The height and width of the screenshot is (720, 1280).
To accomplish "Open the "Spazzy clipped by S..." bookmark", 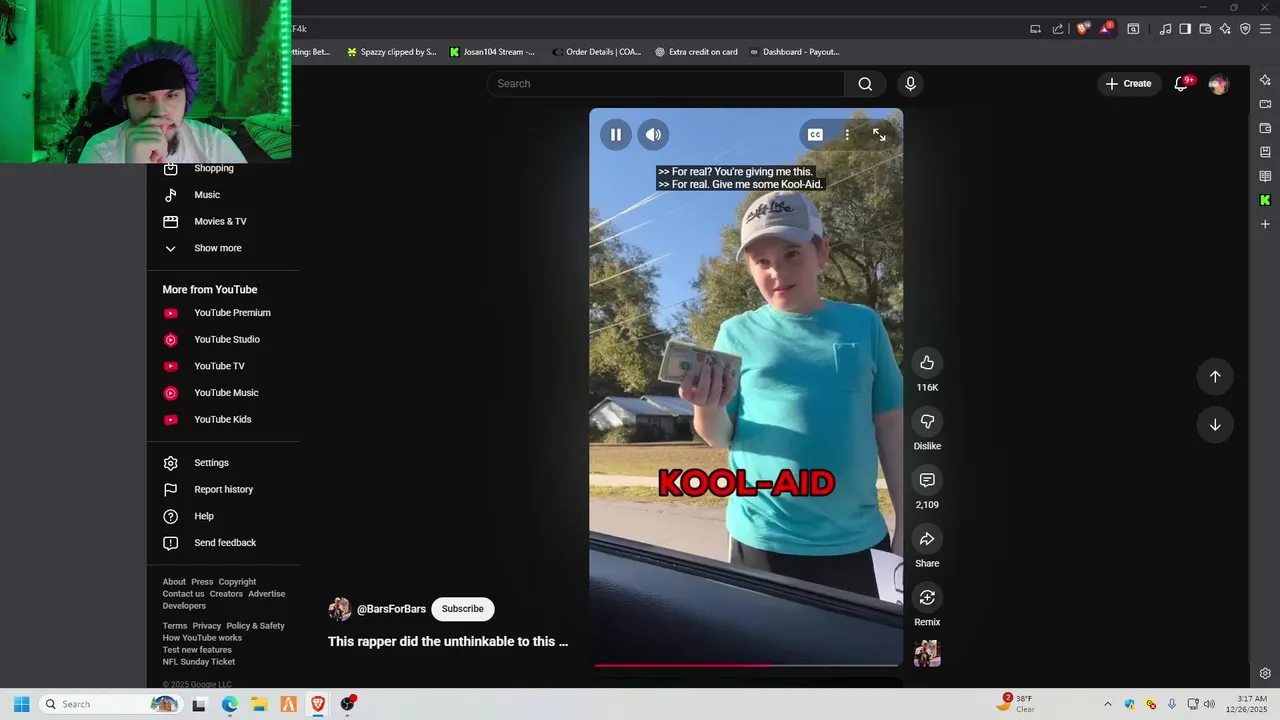I will pos(391,52).
